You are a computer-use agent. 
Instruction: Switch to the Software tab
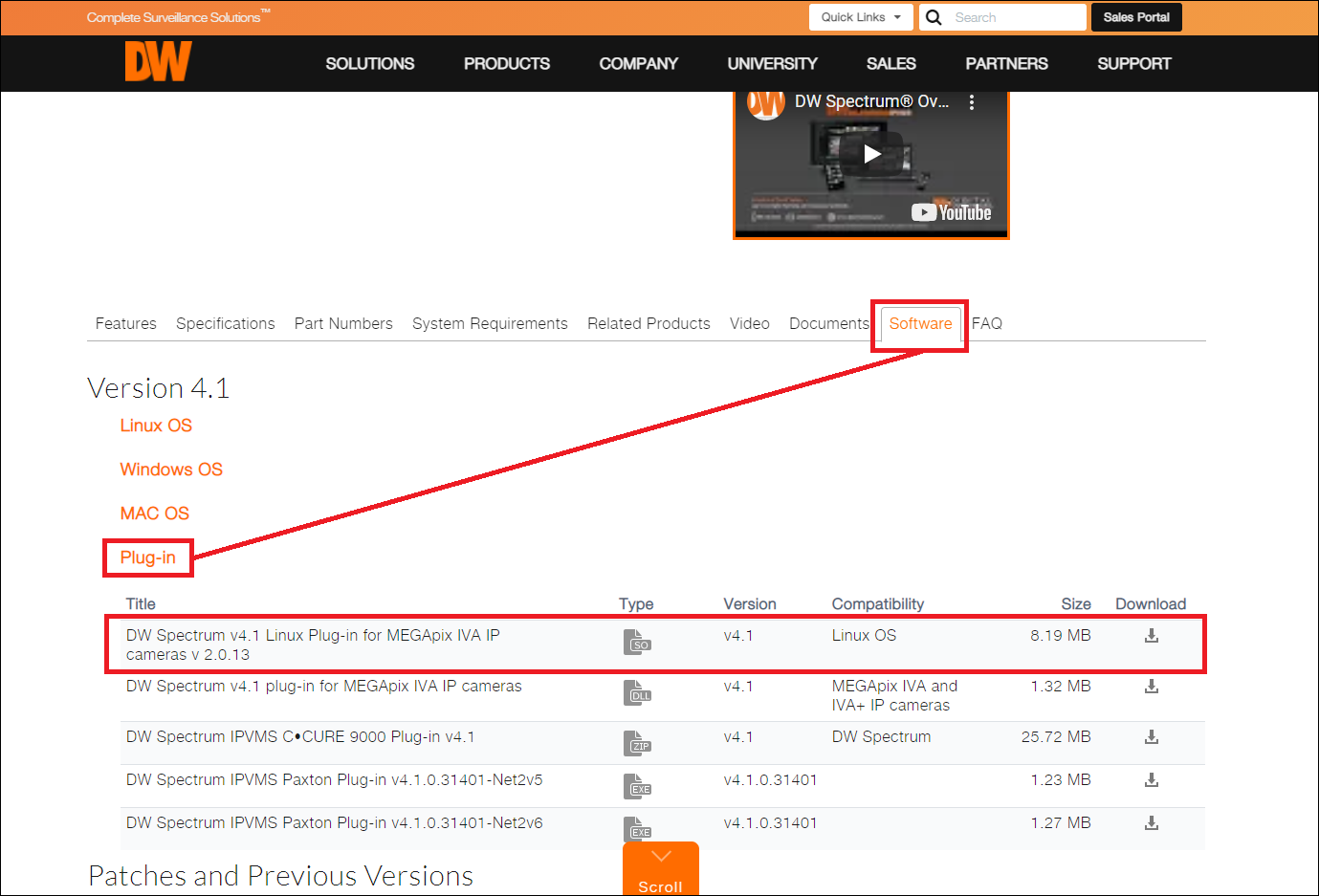pos(919,323)
